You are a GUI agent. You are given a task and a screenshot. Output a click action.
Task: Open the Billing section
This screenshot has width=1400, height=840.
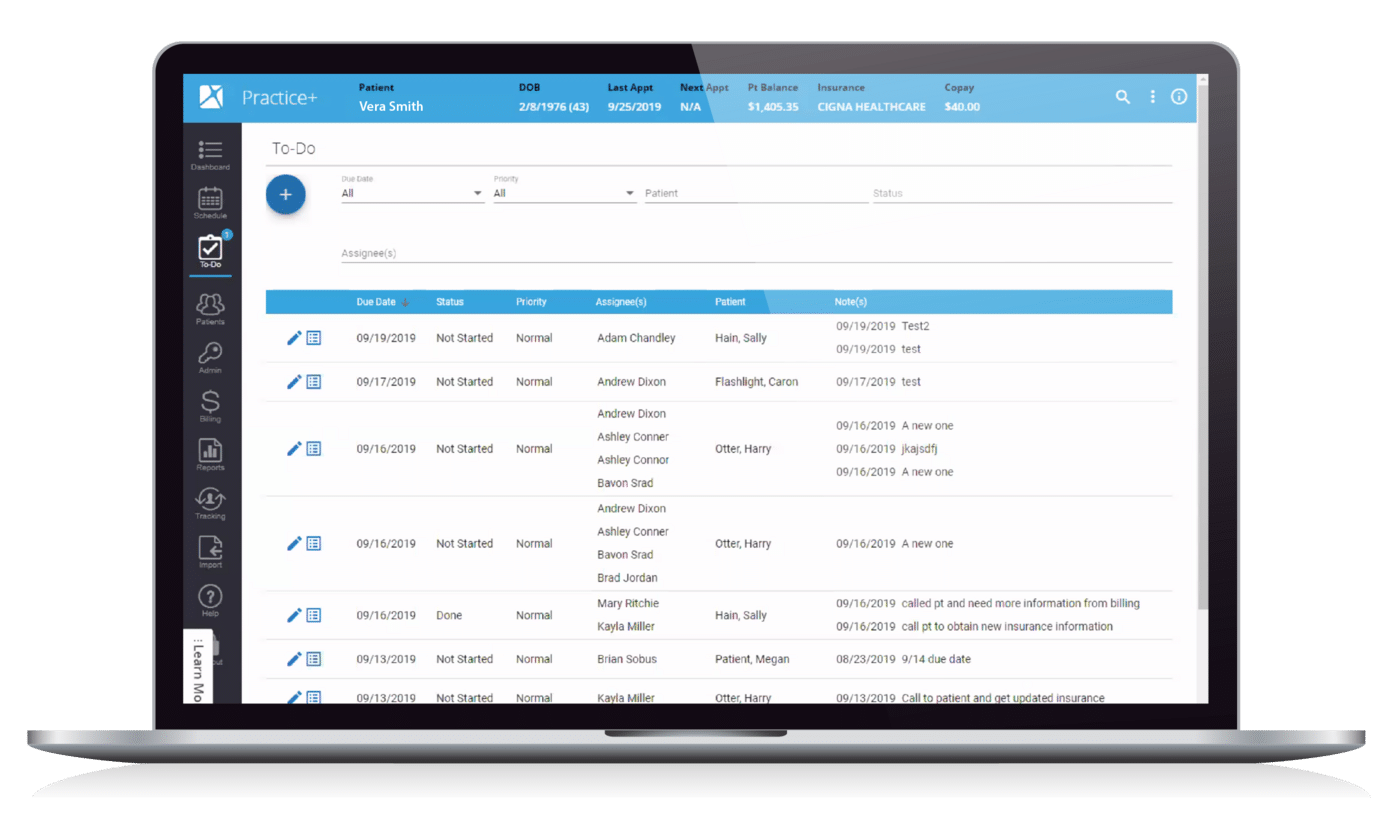point(210,403)
